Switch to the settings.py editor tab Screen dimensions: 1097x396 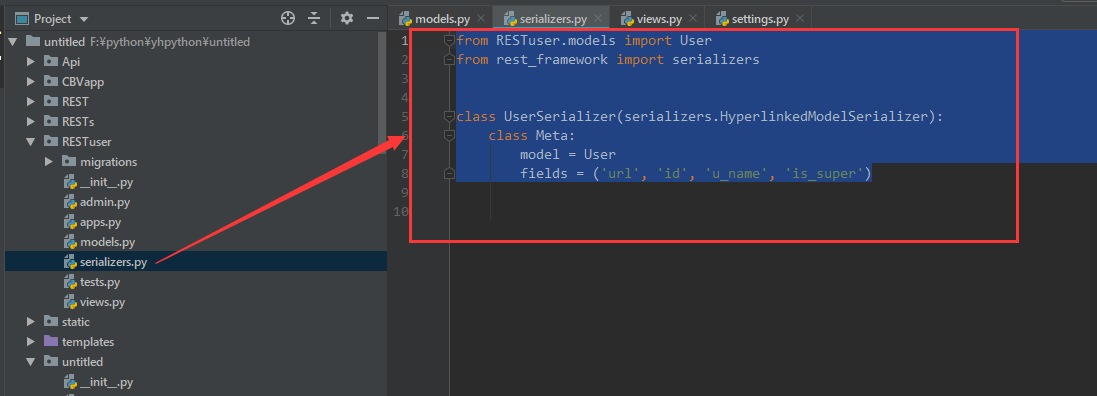pos(760,19)
